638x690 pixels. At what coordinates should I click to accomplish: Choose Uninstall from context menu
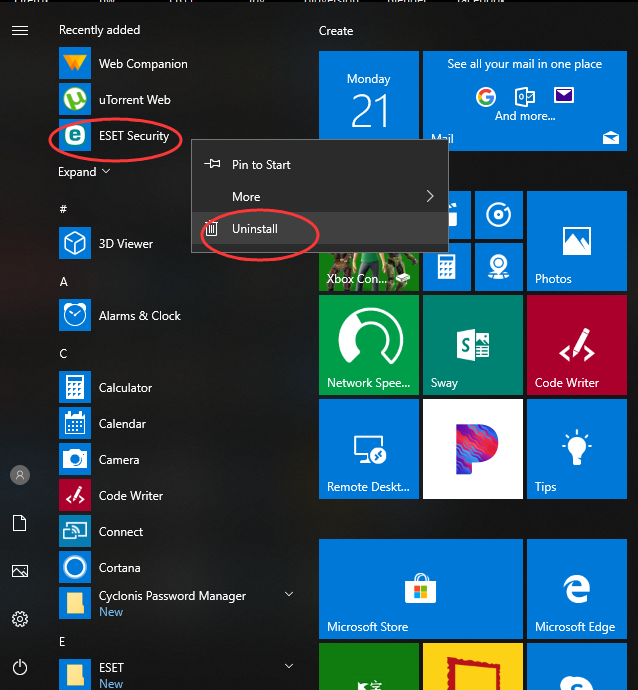tap(320, 228)
